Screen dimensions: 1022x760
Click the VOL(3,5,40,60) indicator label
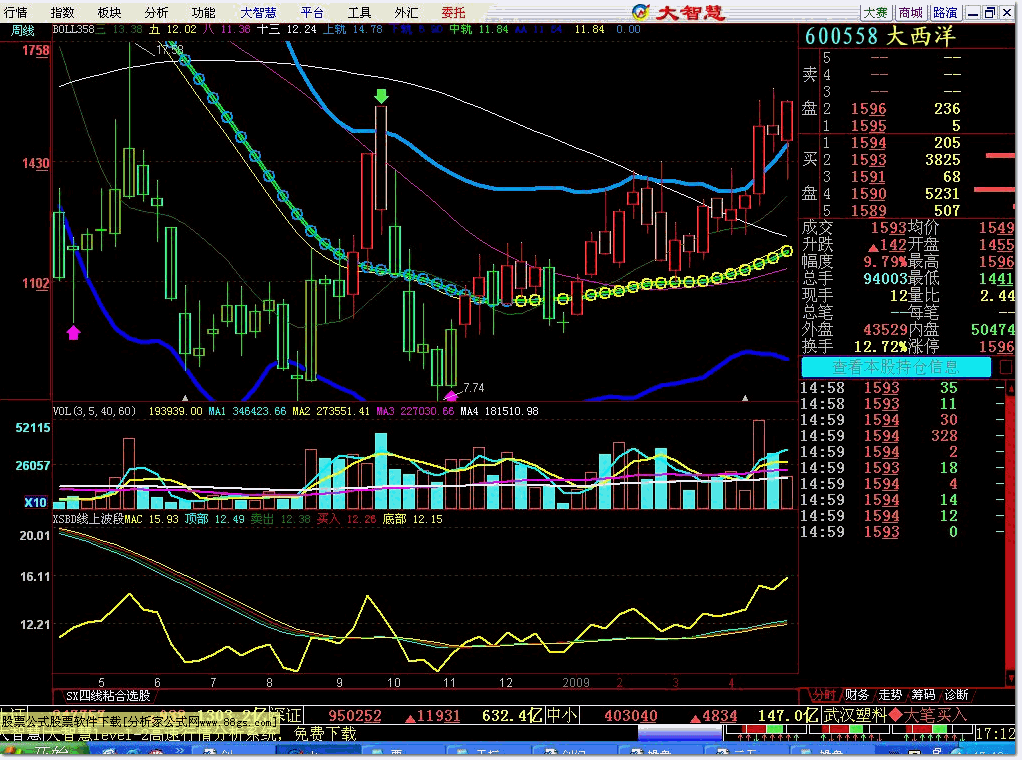(x=95, y=411)
